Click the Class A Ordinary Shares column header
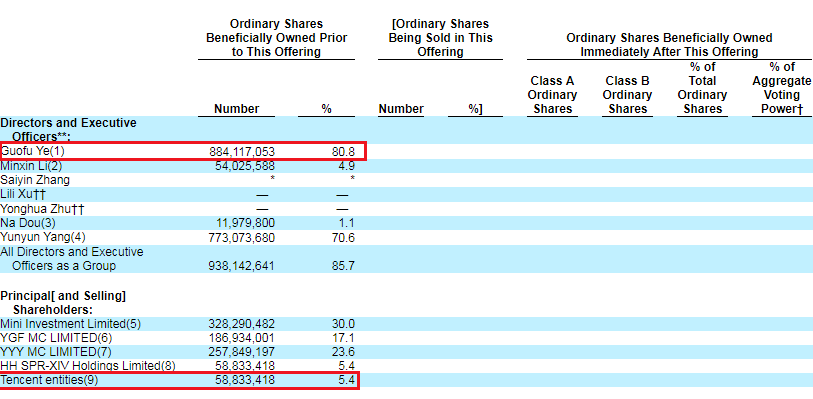Viewport: 813px width, 399px height. (552, 95)
